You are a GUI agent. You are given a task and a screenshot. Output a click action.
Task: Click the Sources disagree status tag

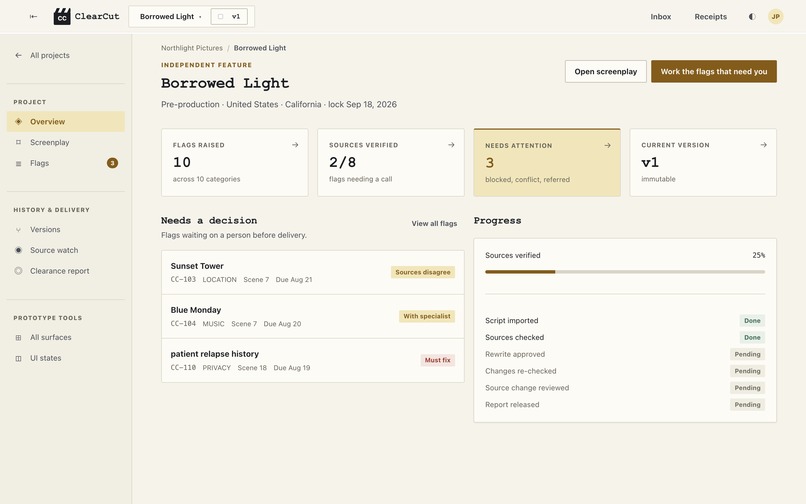tap(423, 272)
